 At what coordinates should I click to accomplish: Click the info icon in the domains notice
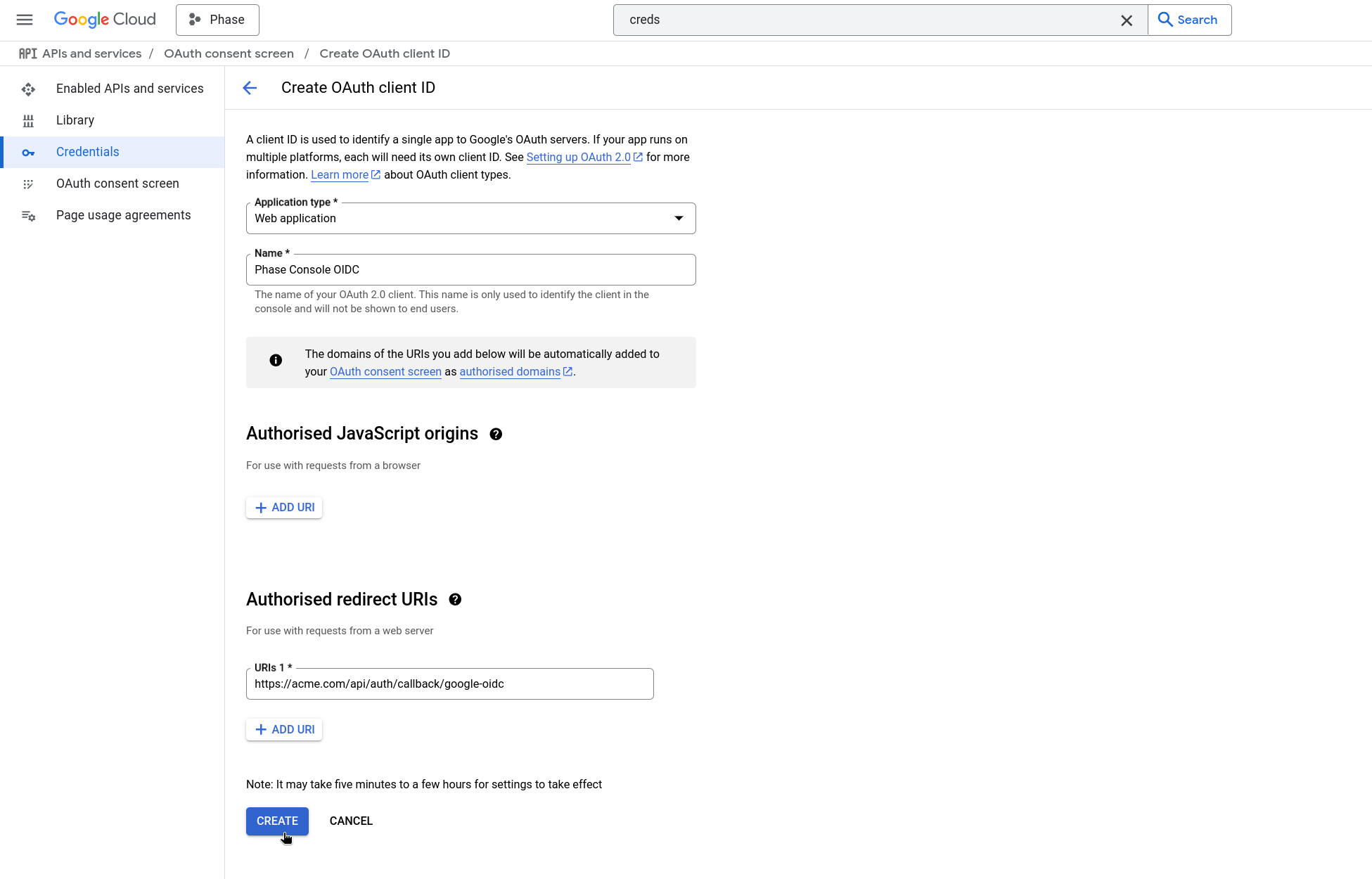click(x=275, y=360)
